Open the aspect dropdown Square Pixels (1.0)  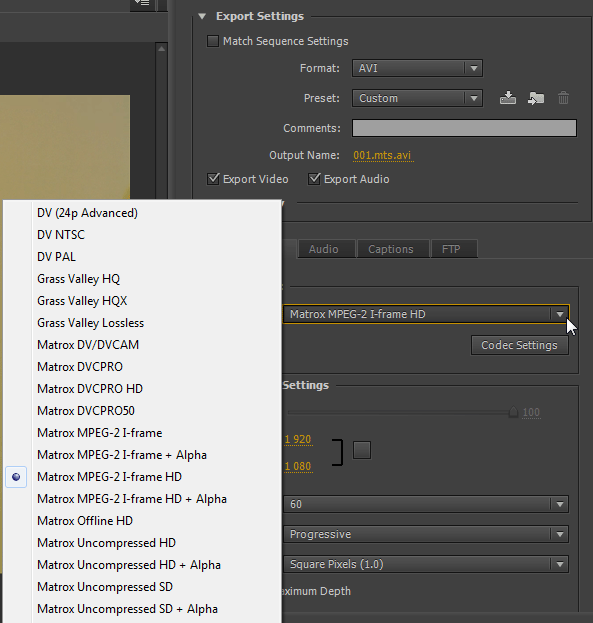pos(426,564)
